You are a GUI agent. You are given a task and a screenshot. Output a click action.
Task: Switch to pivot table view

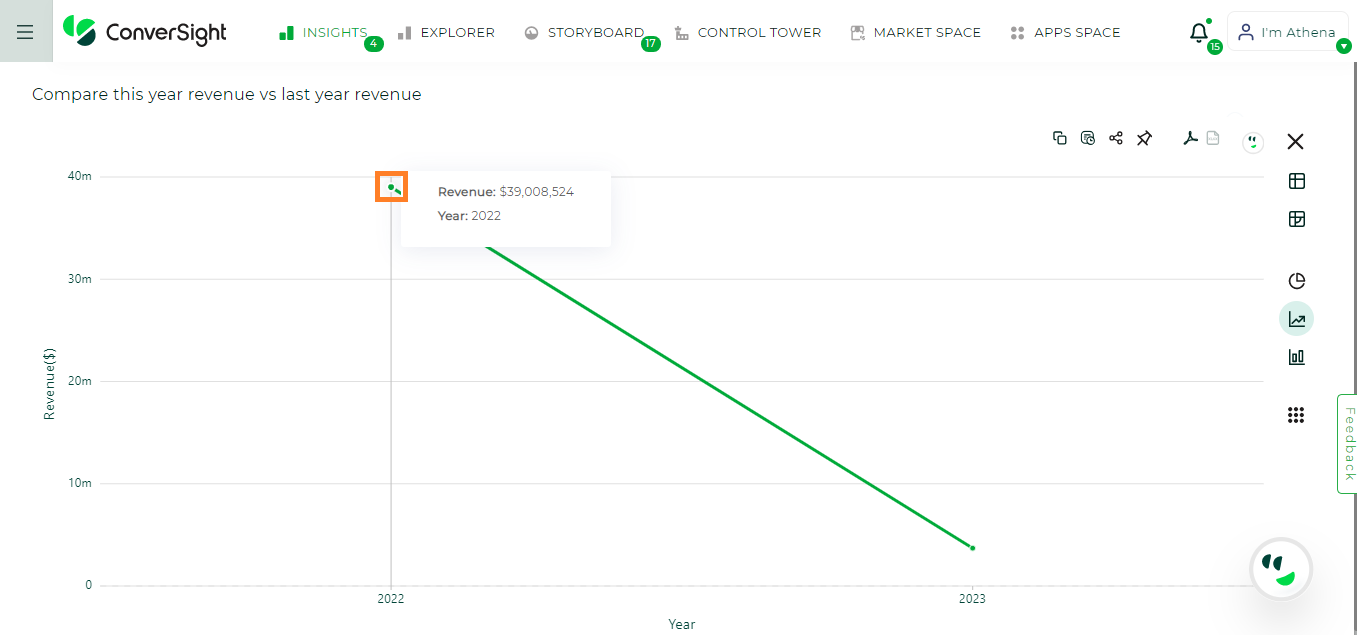point(1297,219)
